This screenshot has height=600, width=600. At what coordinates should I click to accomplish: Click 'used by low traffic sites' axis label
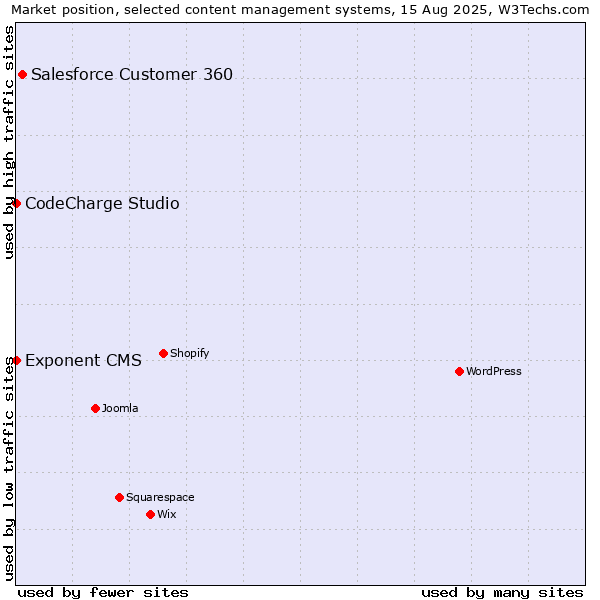tap(9, 469)
